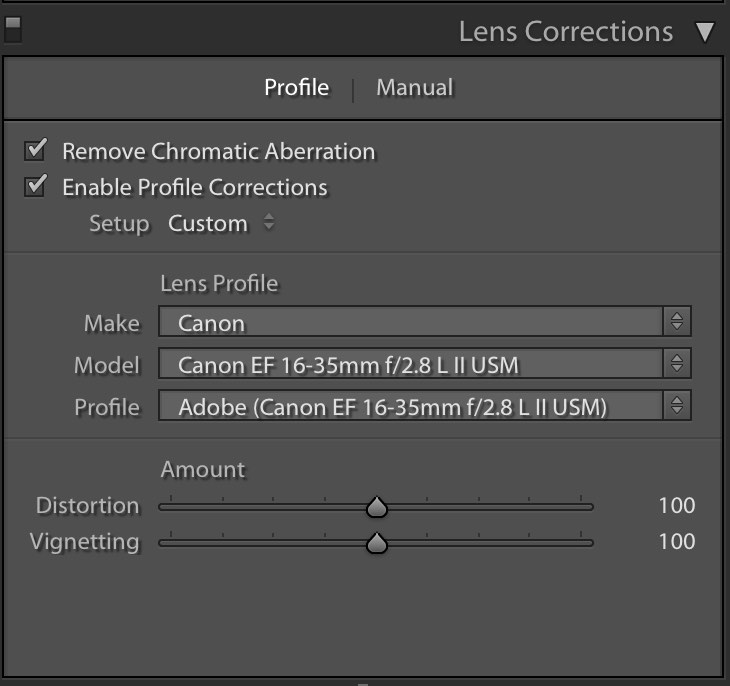The width and height of the screenshot is (730, 686).
Task: Click the Distortion label
Action: [x=88, y=506]
